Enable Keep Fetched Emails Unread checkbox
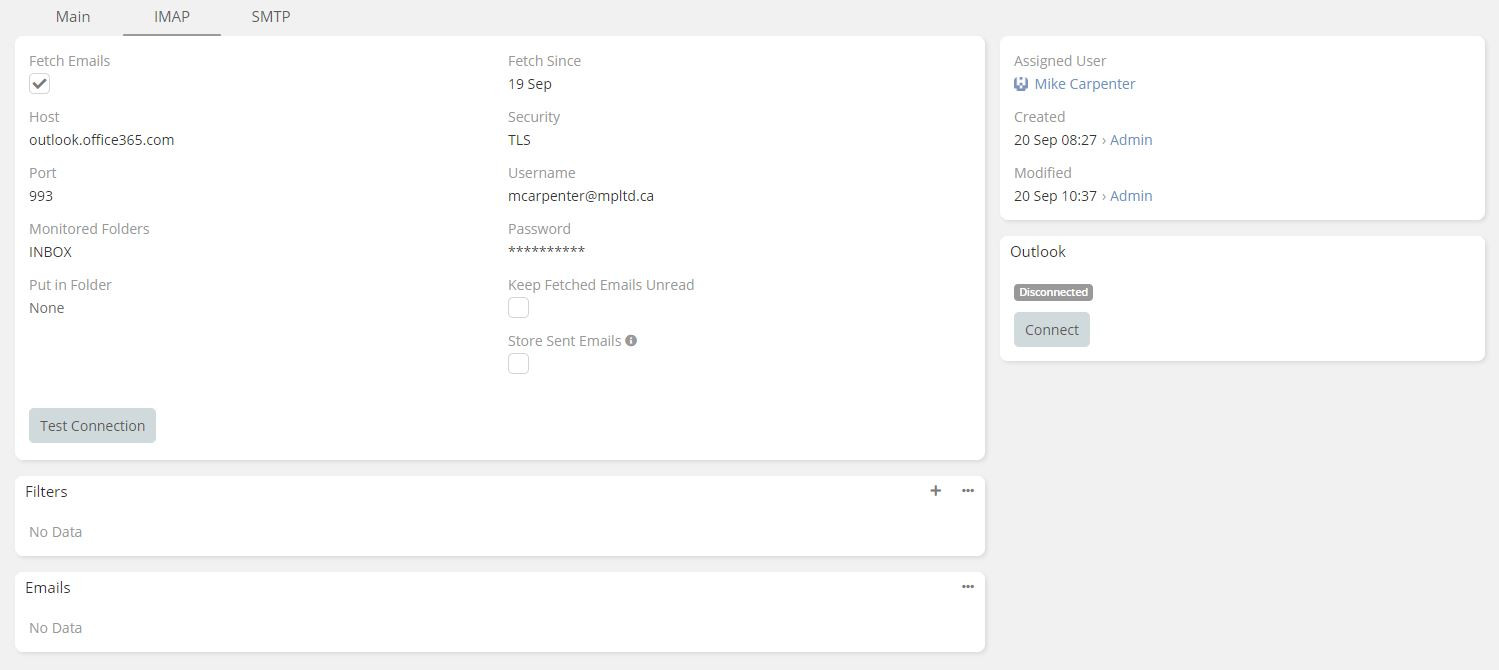 coord(518,308)
